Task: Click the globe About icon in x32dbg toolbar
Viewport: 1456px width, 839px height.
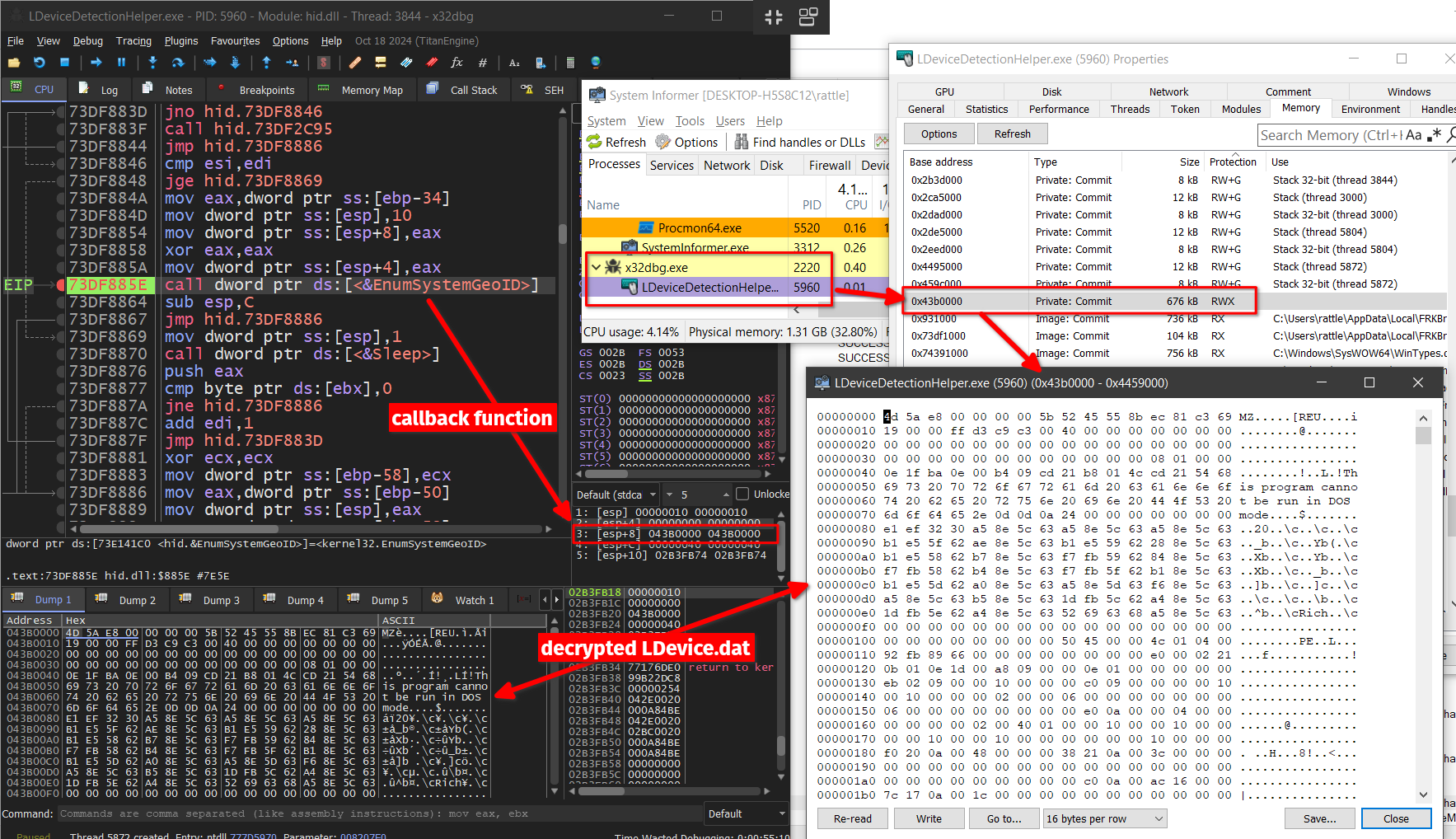Action: pos(596,63)
